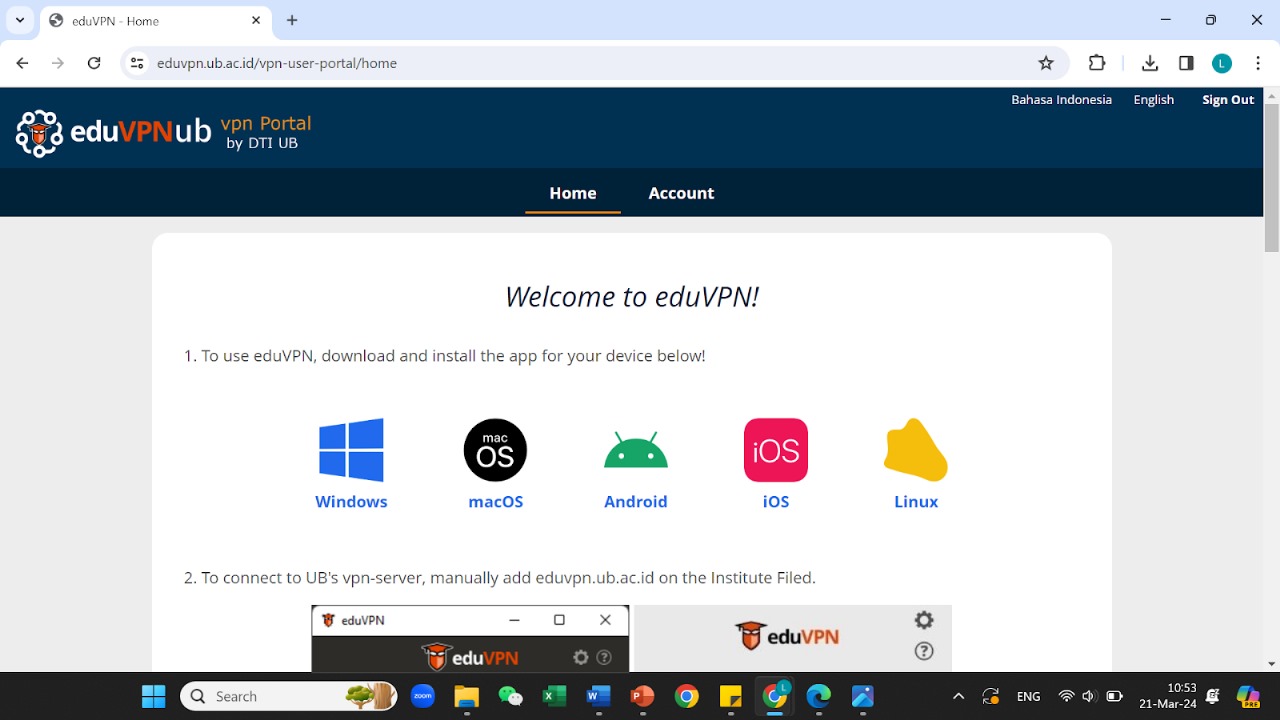Open the Windows Start menu

click(x=154, y=696)
